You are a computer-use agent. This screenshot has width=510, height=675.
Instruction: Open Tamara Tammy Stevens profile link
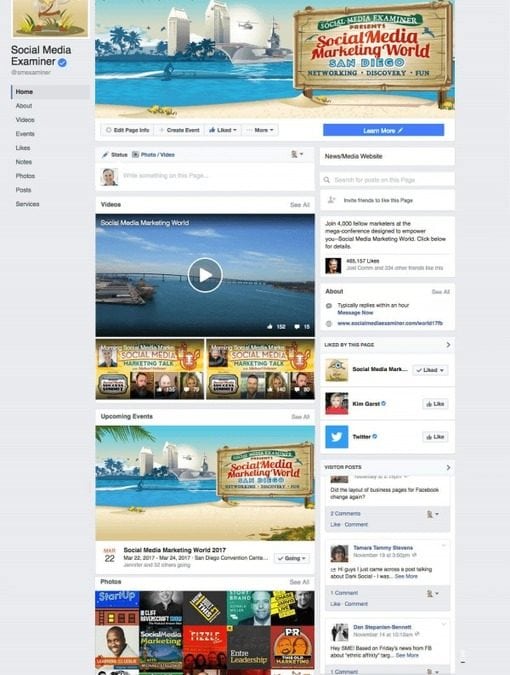(x=383, y=548)
